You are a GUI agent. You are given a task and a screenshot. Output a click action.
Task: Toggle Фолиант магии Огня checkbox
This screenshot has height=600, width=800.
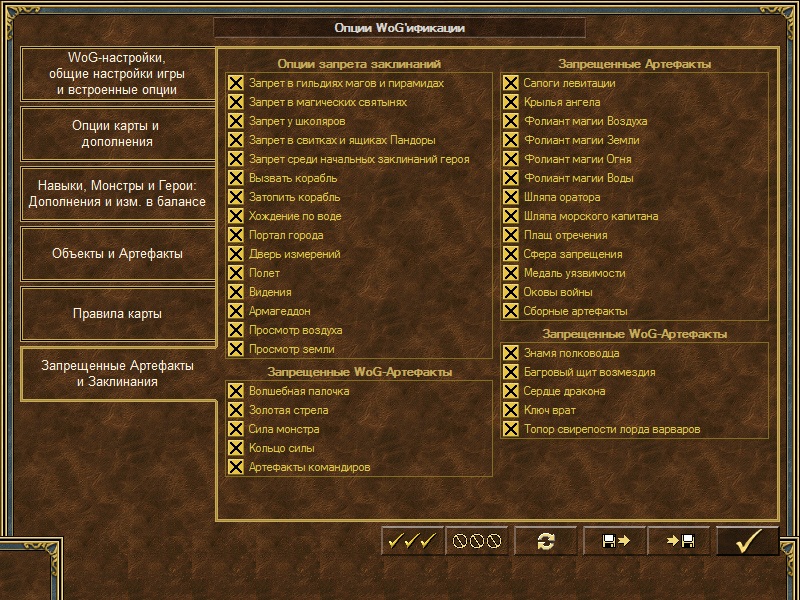[511, 159]
